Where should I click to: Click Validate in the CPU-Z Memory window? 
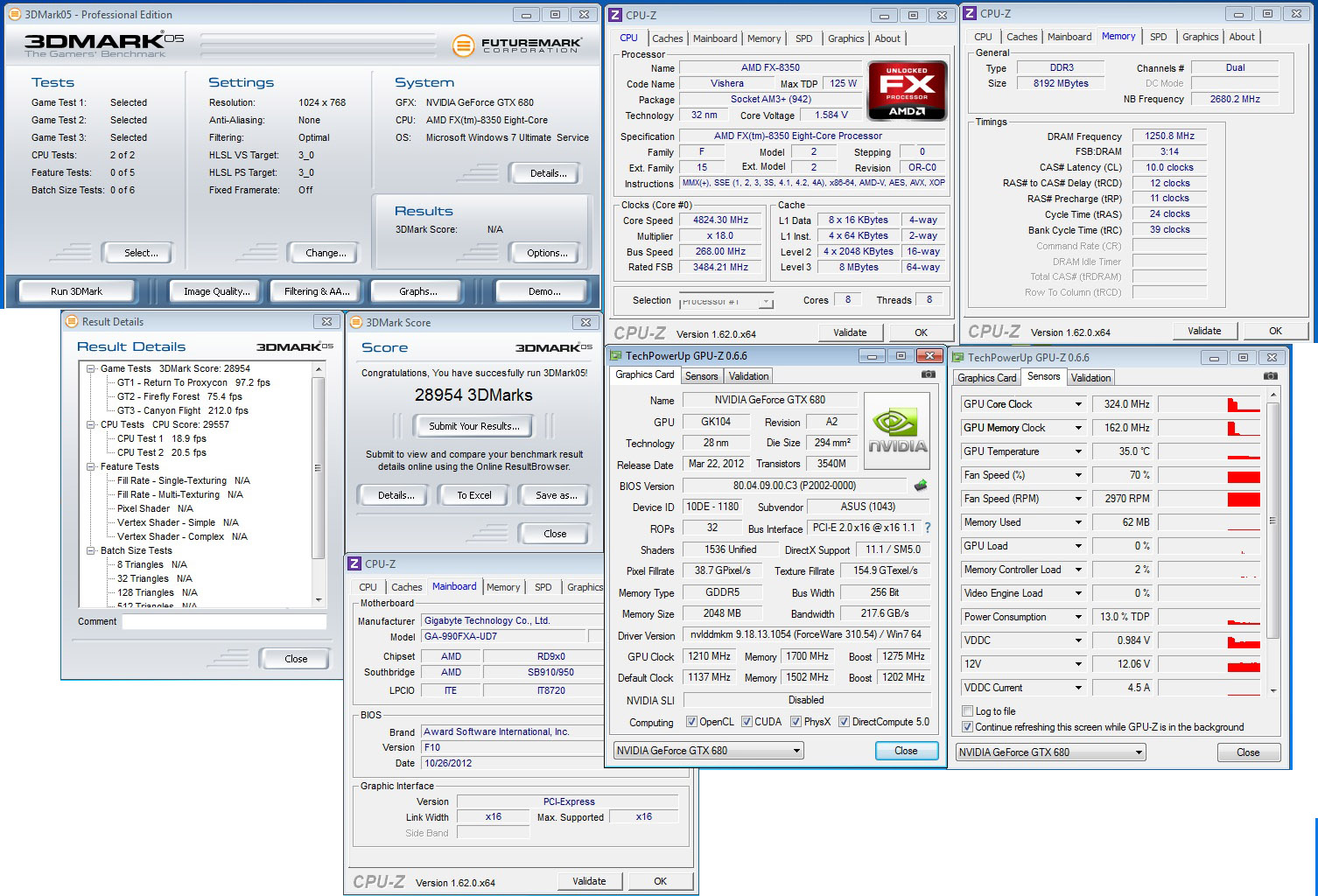(x=1204, y=331)
